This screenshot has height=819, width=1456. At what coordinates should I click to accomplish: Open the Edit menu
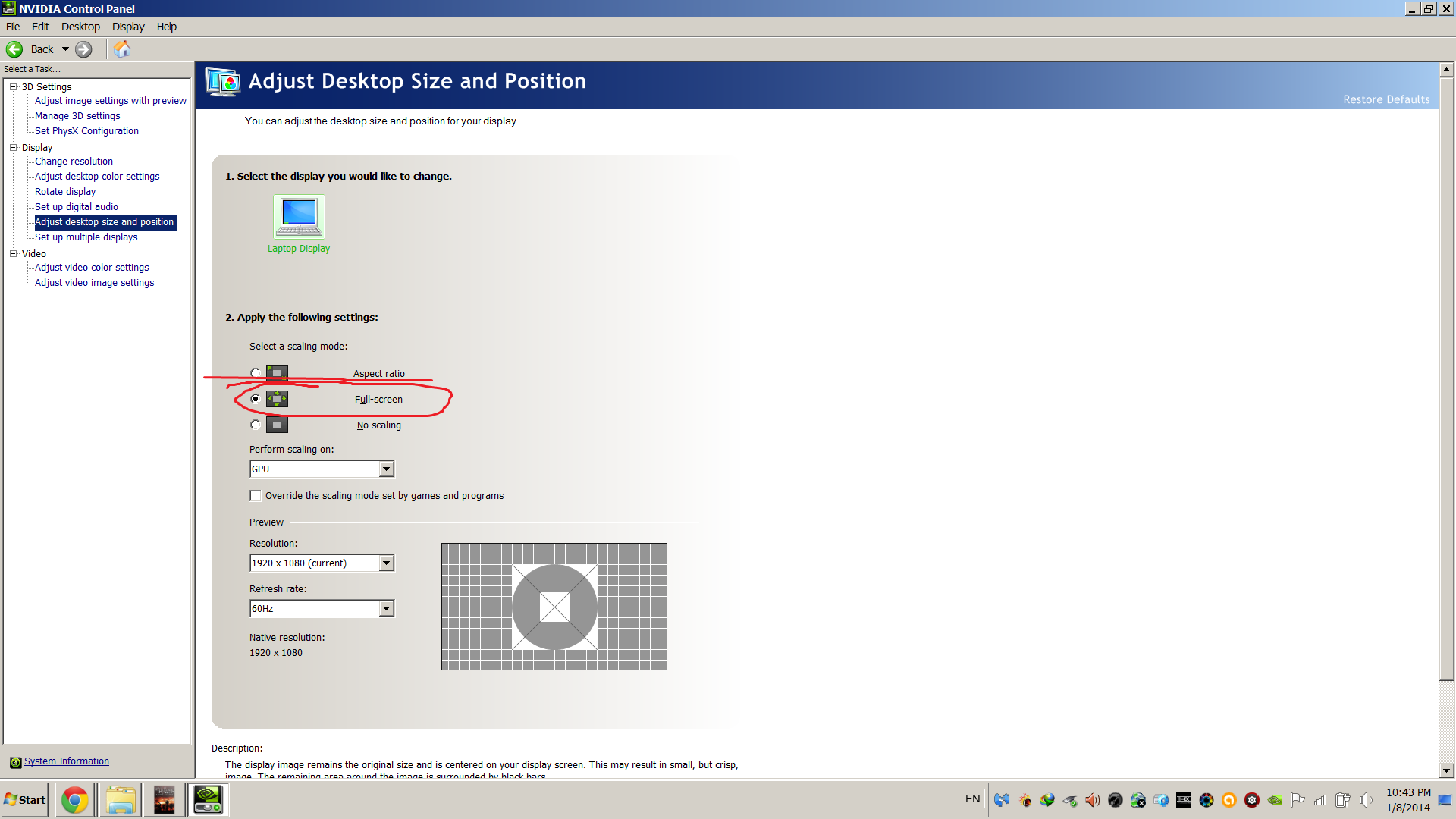click(x=40, y=27)
